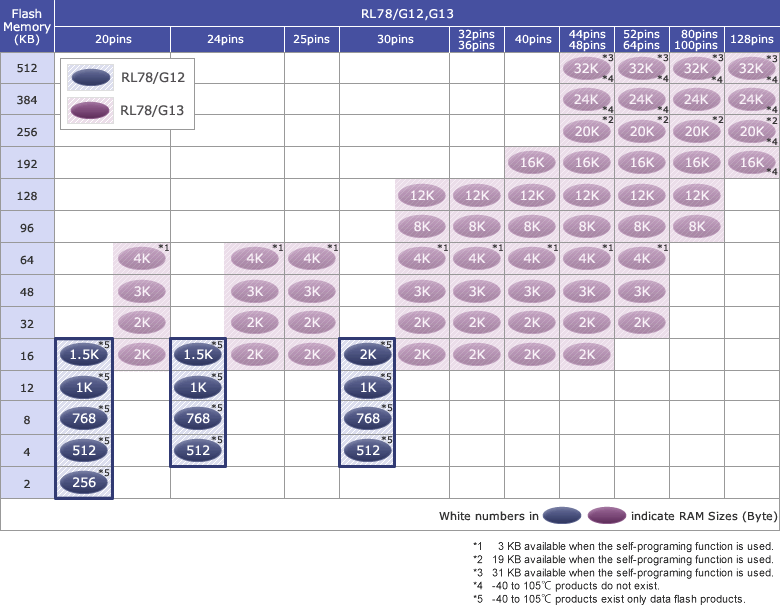Click the purple oval before indicate RAM Sizes
The width and height of the screenshot is (780, 615).
click(606, 515)
